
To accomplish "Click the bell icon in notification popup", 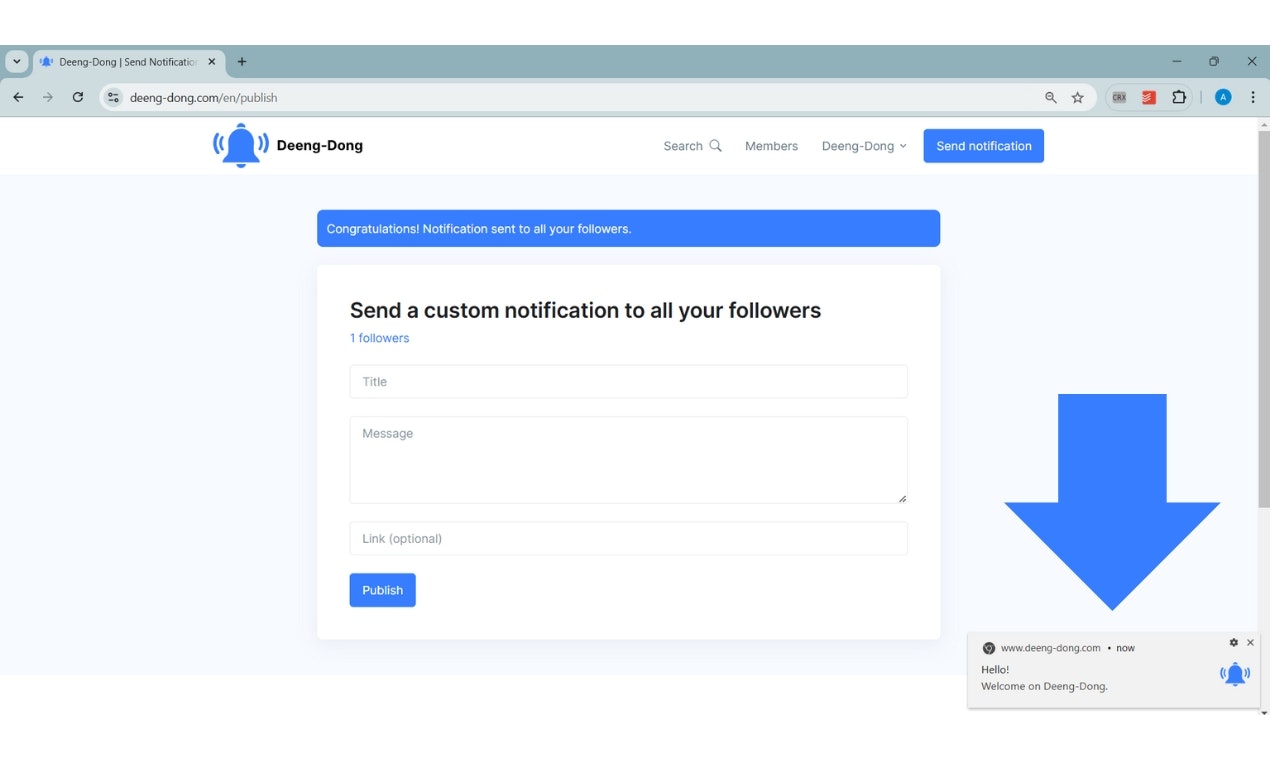I will (x=1236, y=674).
